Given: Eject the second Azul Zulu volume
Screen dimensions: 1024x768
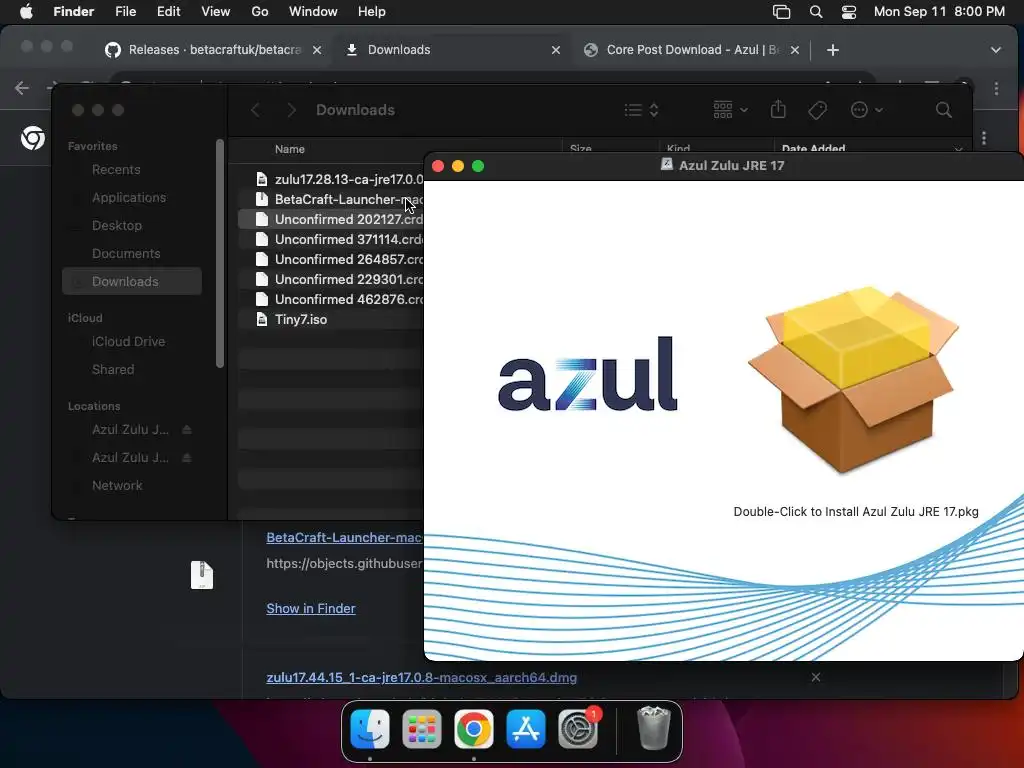Looking at the screenshot, I should click(187, 458).
